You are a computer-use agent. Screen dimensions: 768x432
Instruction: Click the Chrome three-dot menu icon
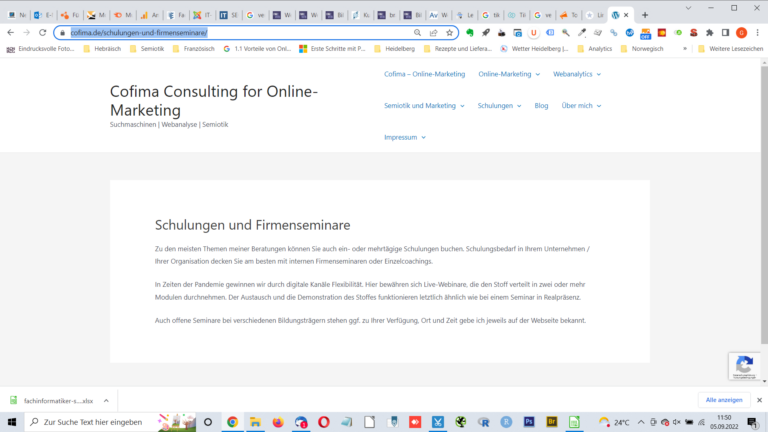coord(756,32)
